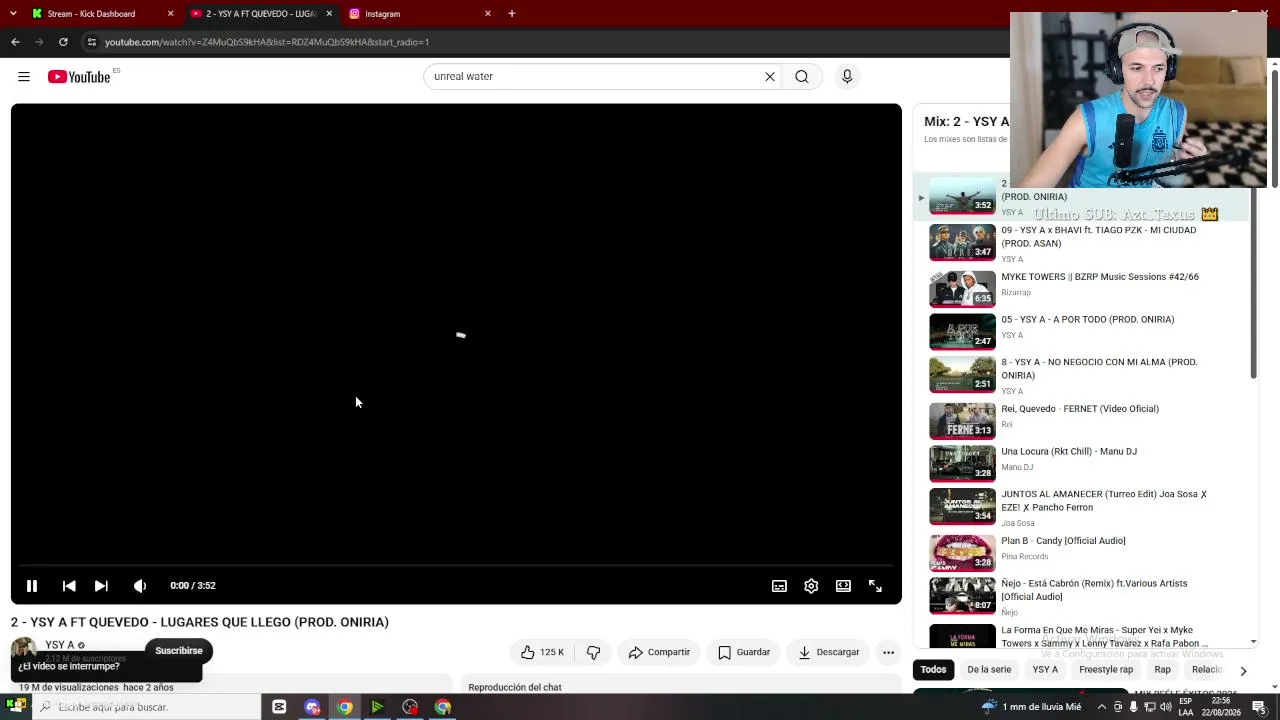Play 'Una Locura (Rkt Chill)' by Manu DJ

(1080, 464)
